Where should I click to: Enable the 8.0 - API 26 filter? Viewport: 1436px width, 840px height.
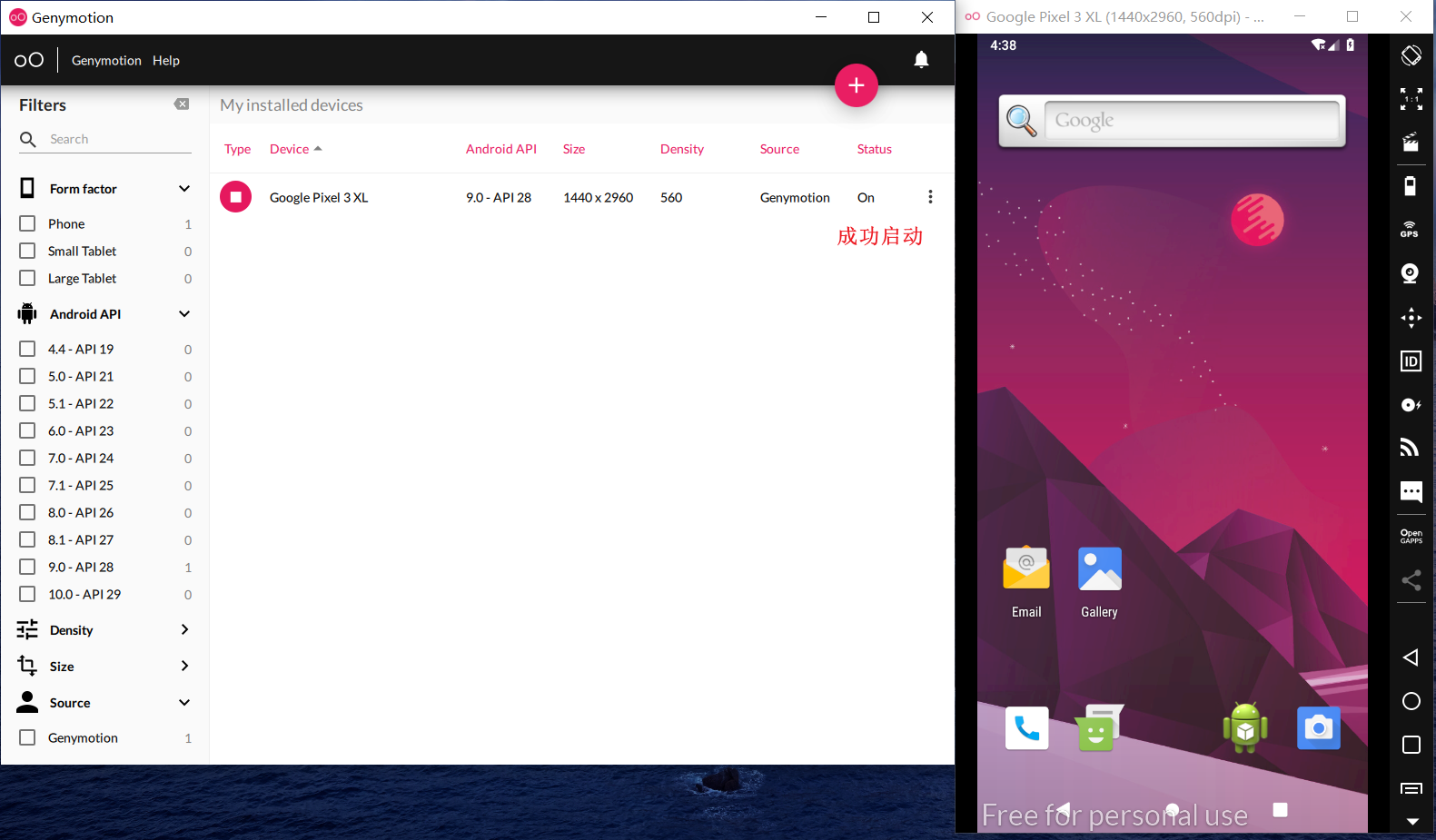coord(27,512)
